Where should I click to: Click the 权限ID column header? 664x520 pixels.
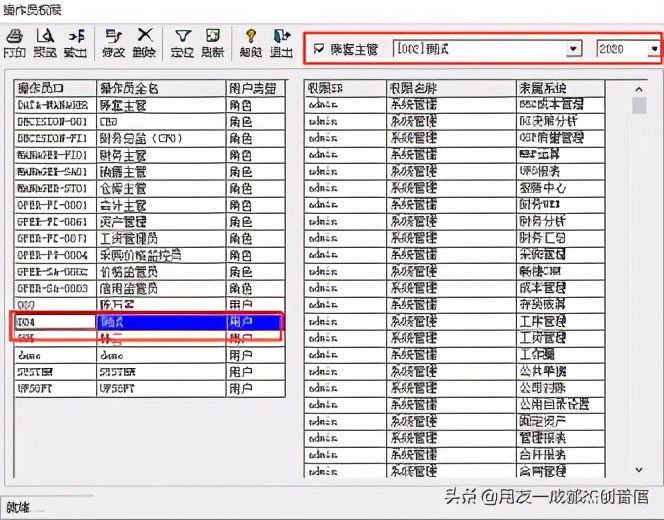pyautogui.click(x=345, y=88)
